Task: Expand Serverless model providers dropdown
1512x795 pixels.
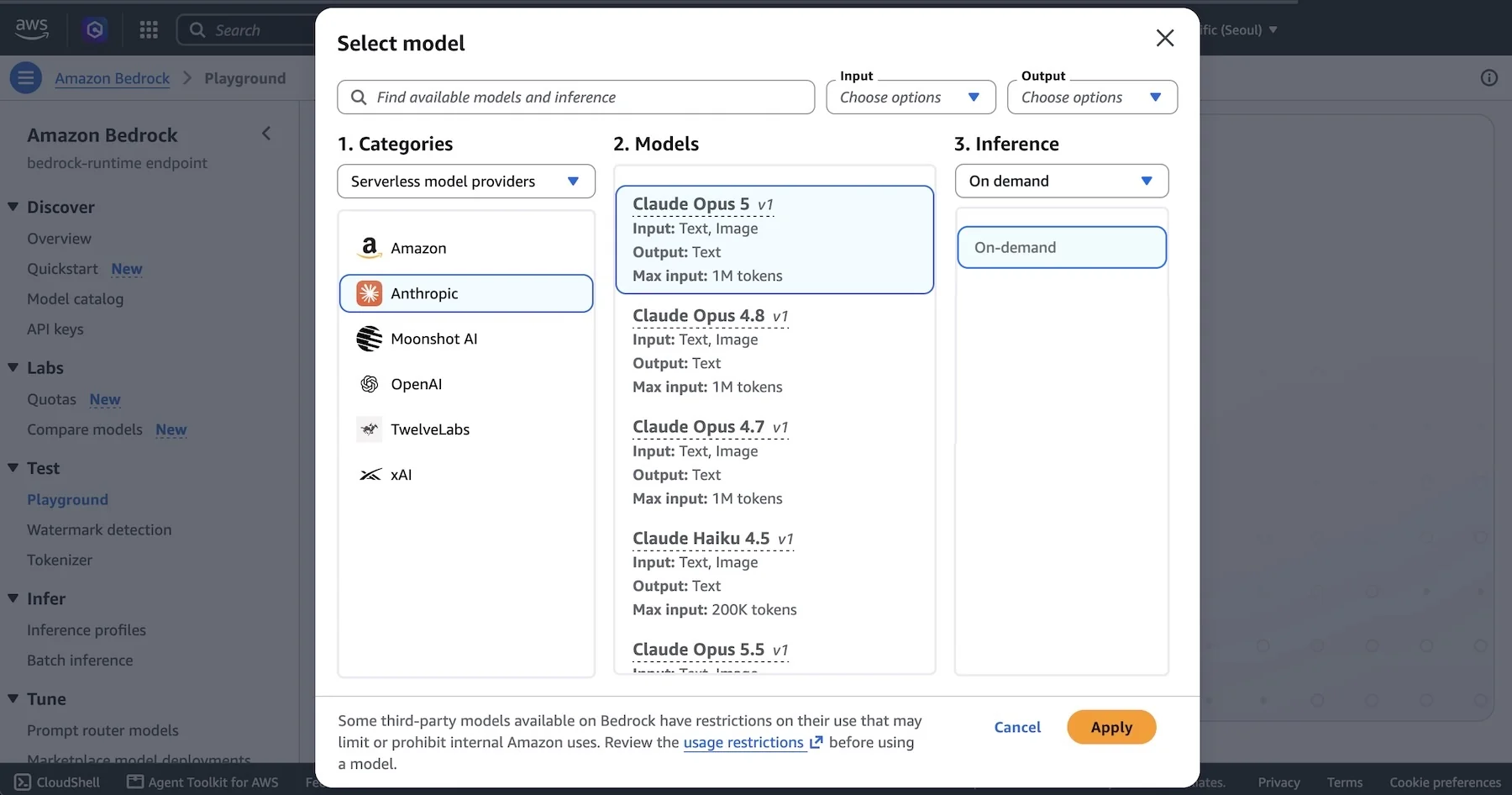Action: coord(466,182)
